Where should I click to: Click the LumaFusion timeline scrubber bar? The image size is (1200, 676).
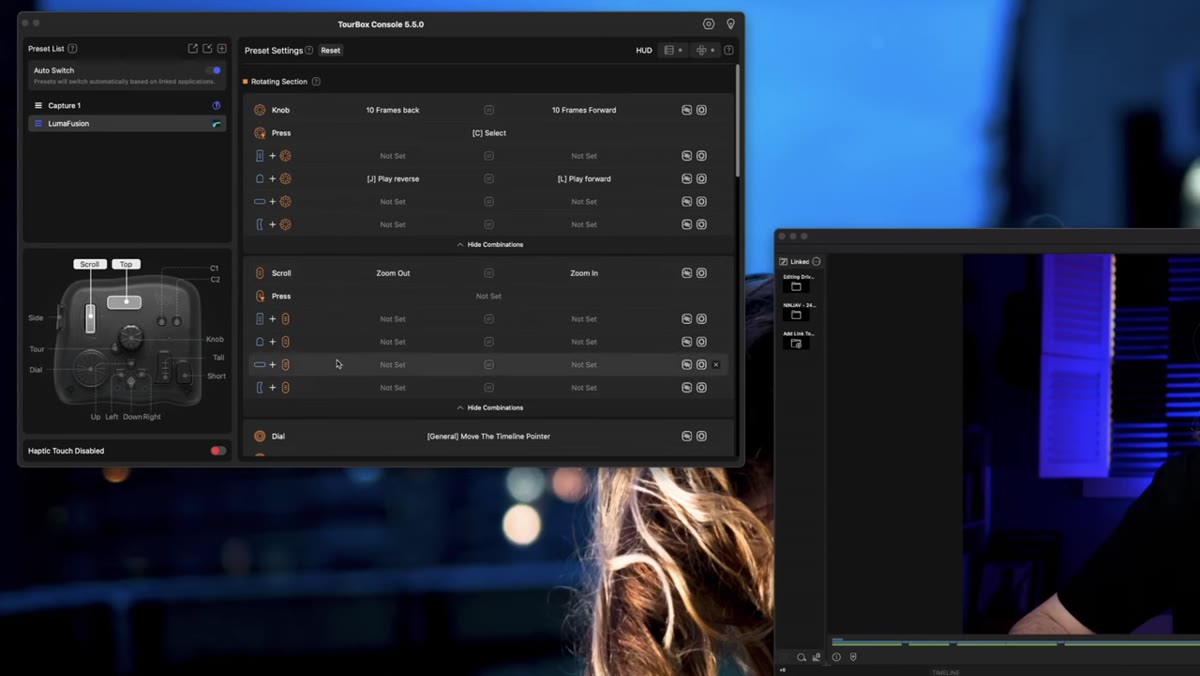point(1015,642)
